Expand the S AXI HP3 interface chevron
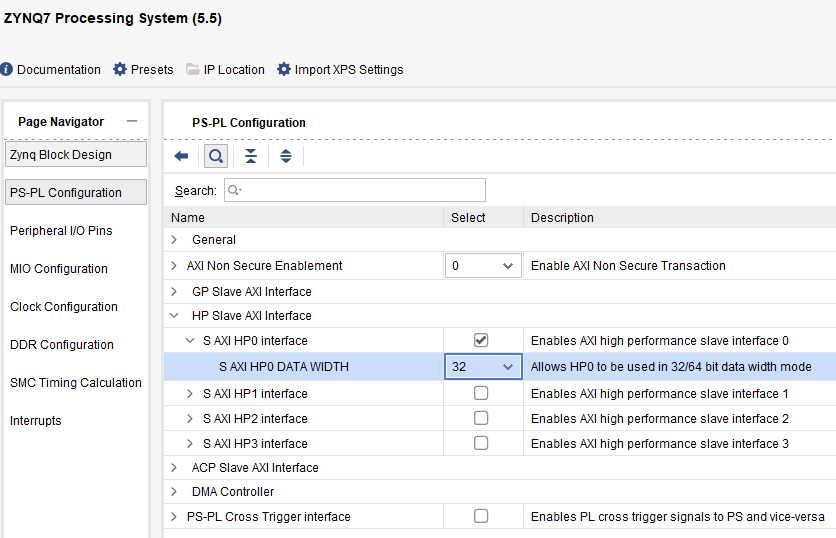Image resolution: width=836 pixels, height=538 pixels. pos(190,444)
